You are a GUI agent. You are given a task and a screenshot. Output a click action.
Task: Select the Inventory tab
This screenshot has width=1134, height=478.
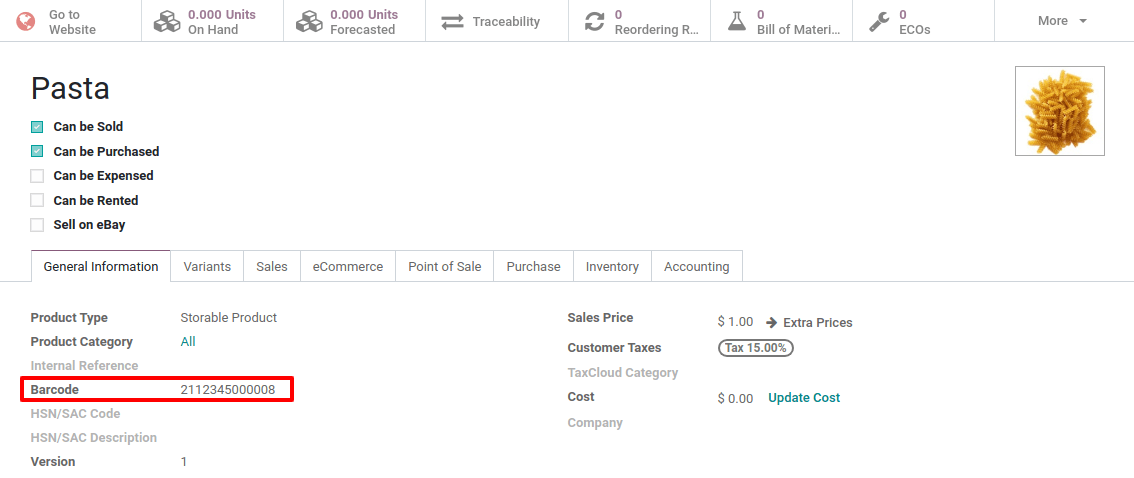612,266
